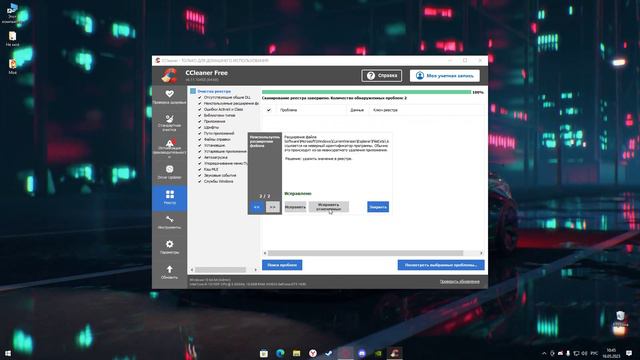This screenshot has height=360, width=640.
Task: Click the language indicator in the tray
Action: click(x=595, y=353)
